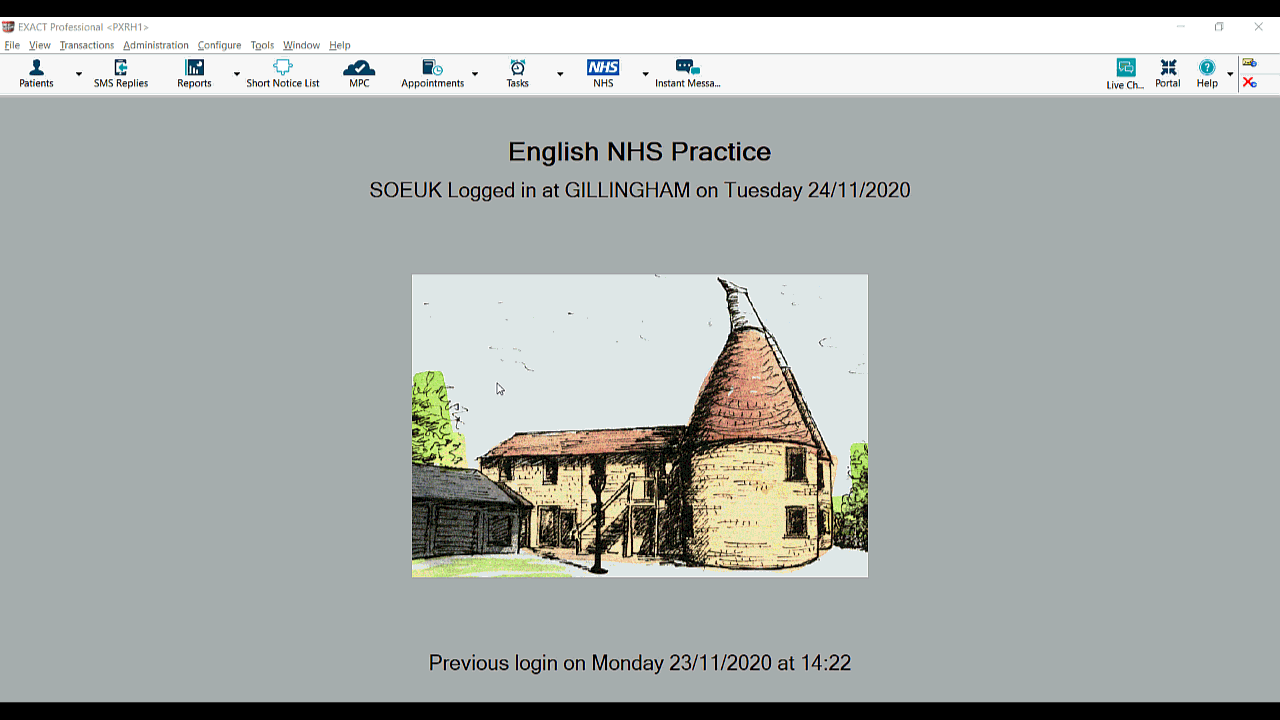Click the 'English NHS Practice' heading
Viewport: 1280px width, 720px height.
click(640, 152)
